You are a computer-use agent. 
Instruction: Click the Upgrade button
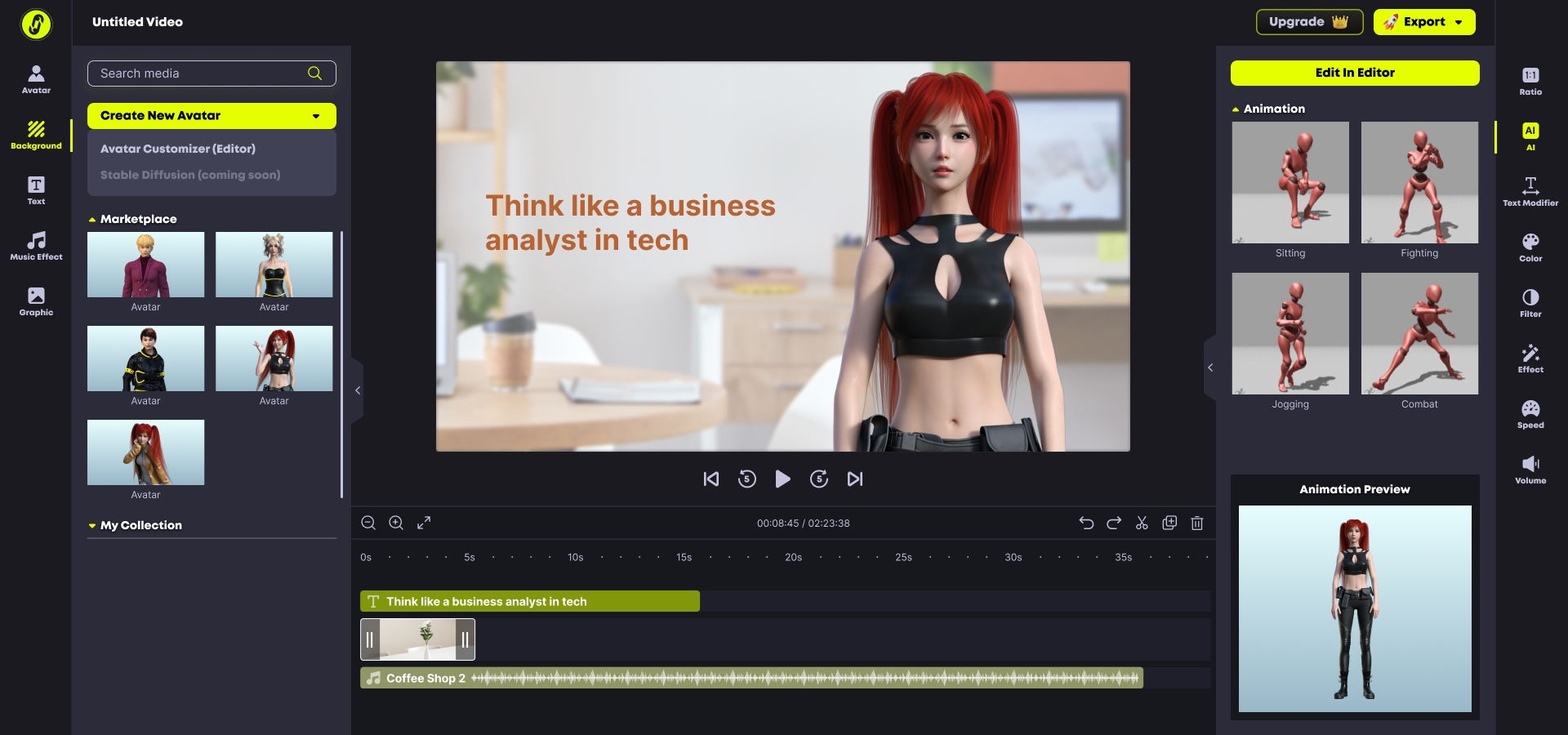(x=1309, y=22)
